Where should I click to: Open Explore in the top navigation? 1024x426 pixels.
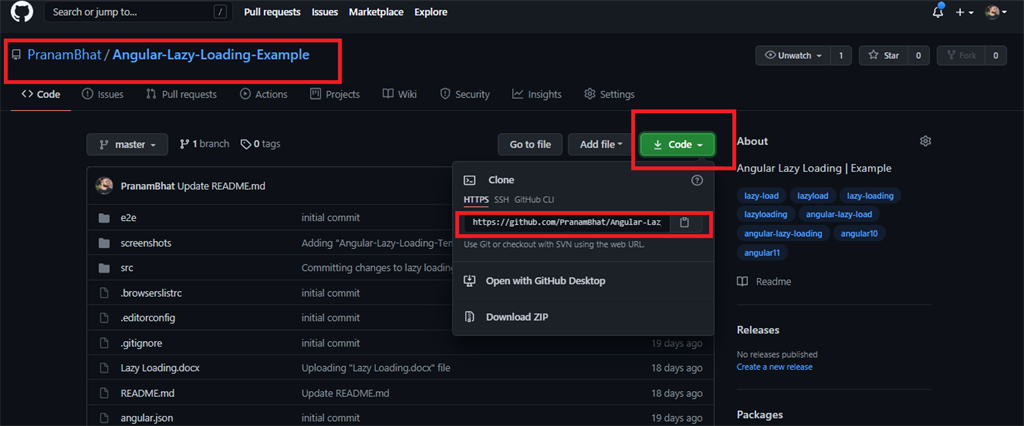click(431, 12)
